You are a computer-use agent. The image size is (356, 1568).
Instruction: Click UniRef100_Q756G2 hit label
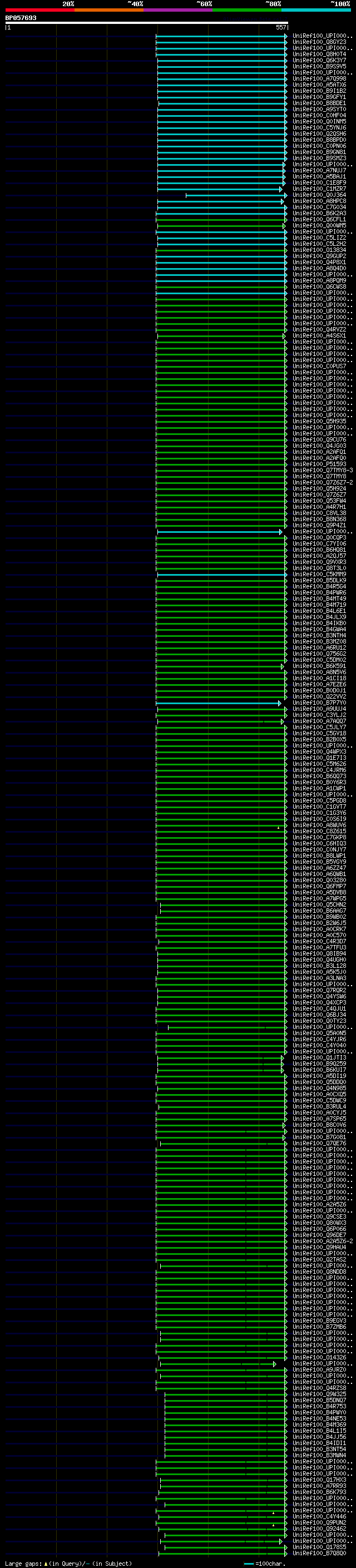[x=319, y=654]
